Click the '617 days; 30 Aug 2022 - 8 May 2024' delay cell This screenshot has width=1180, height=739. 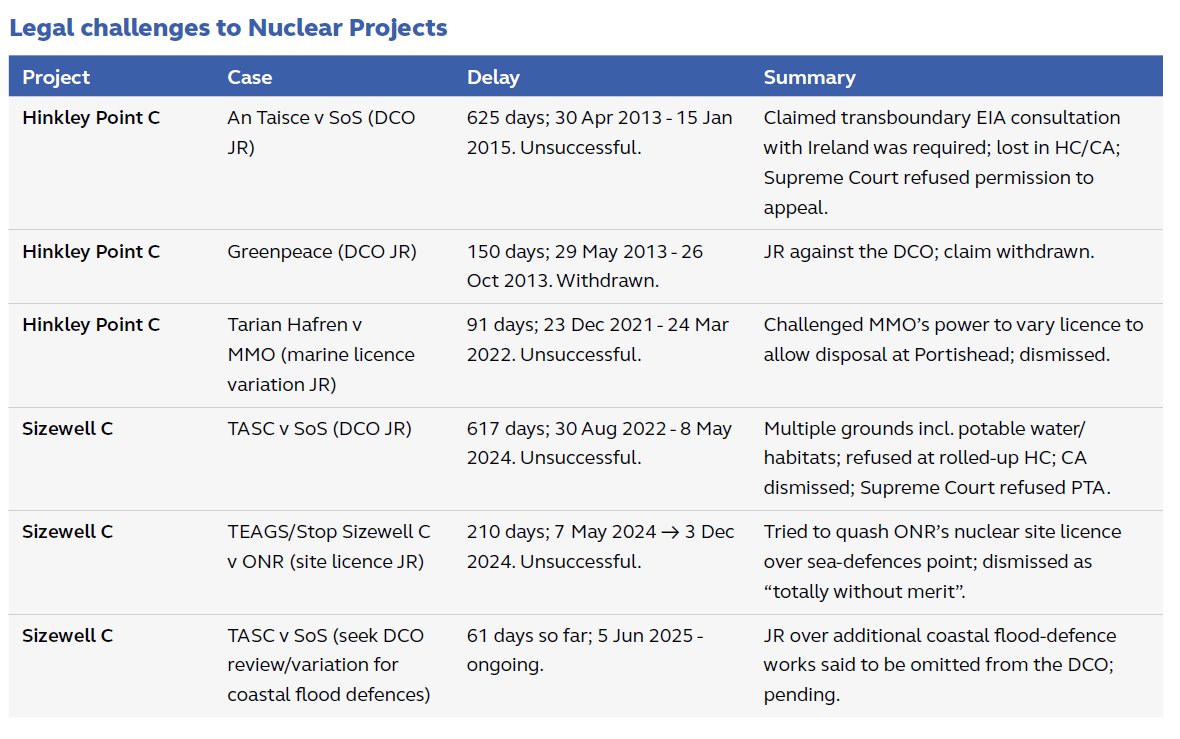coord(599,443)
